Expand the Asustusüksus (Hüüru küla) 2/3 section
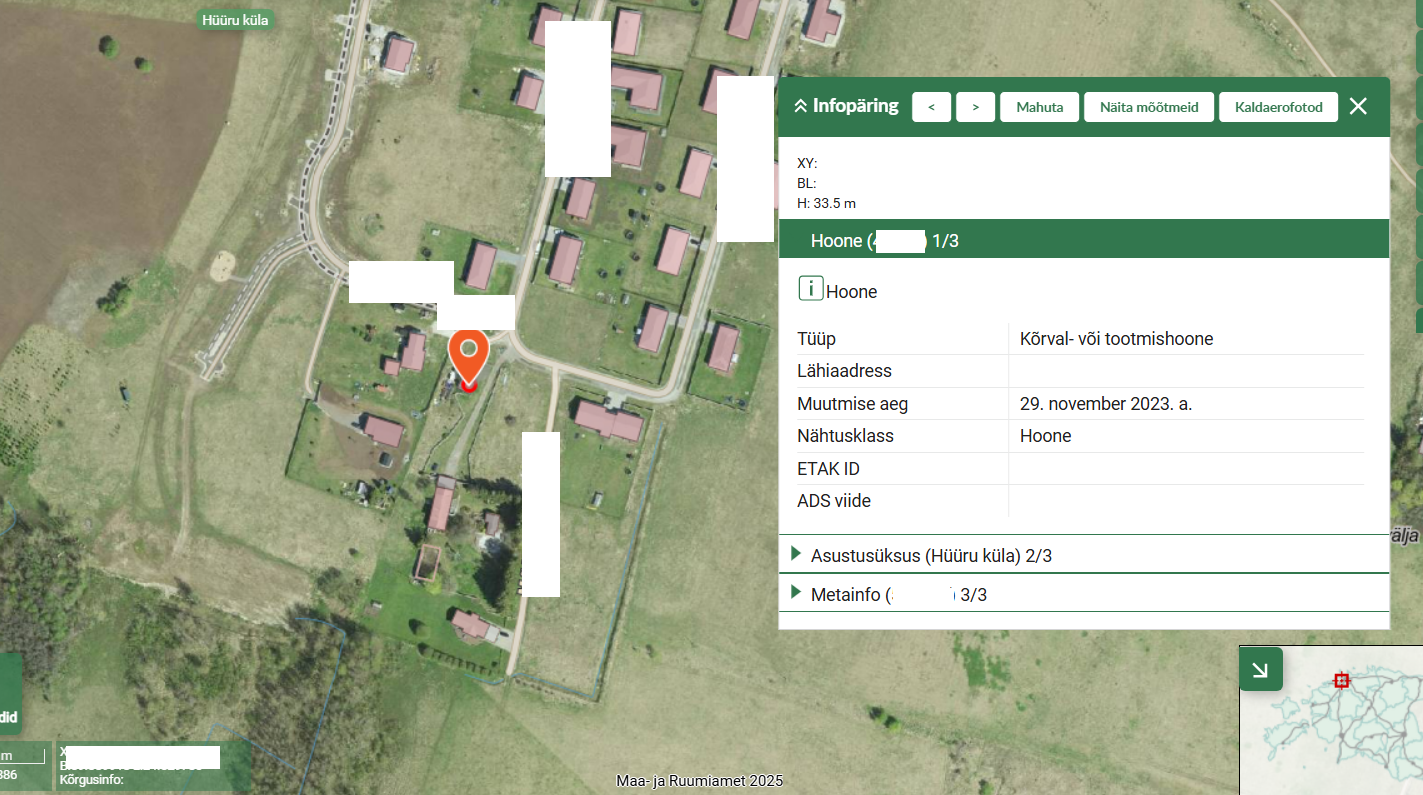1423x795 pixels. pos(797,554)
